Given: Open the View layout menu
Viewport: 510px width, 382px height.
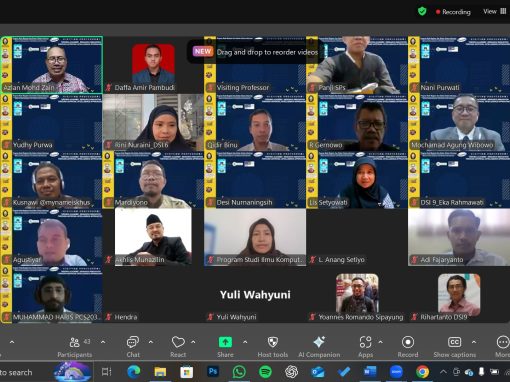Looking at the screenshot, I should (x=495, y=12).
